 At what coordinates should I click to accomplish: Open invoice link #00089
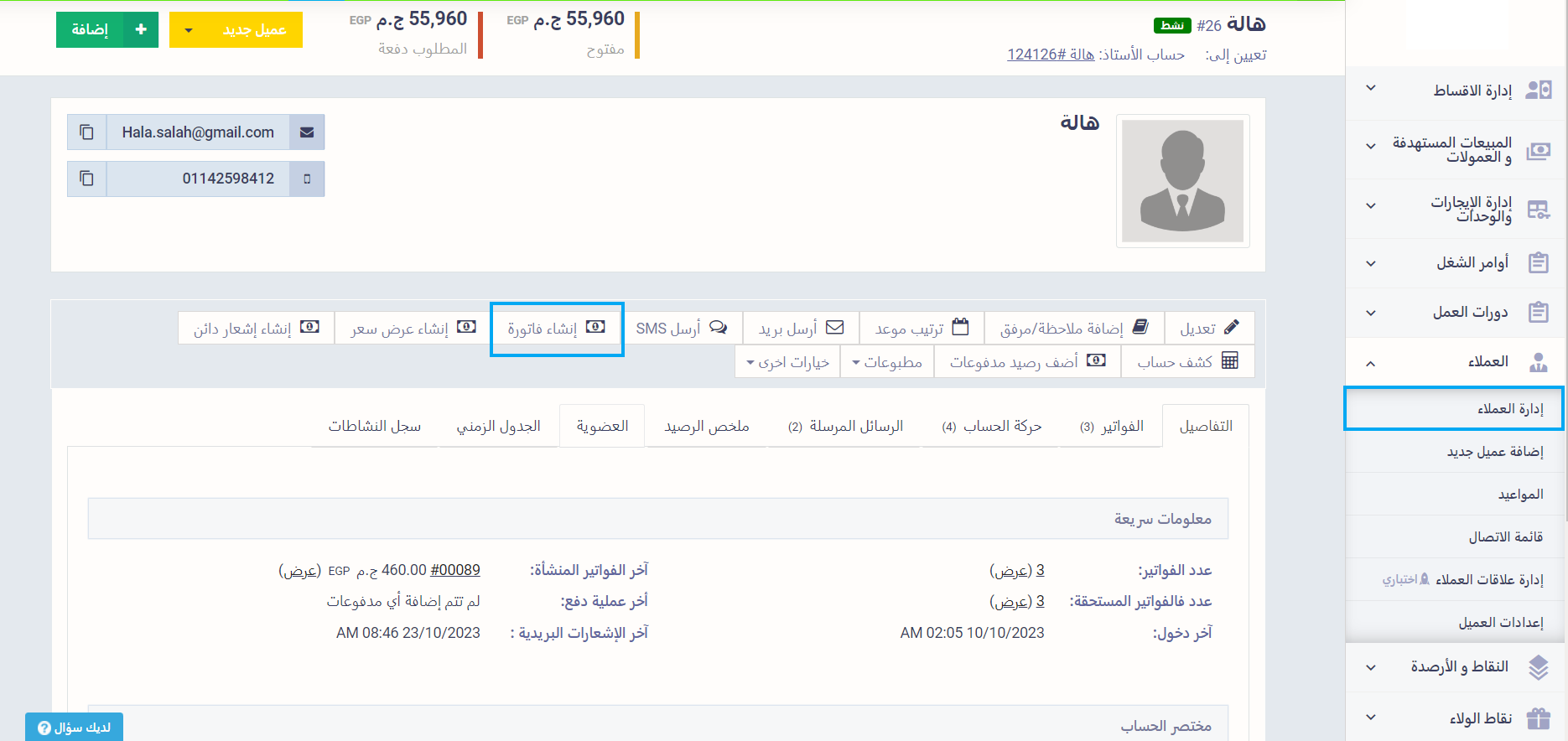tap(454, 570)
